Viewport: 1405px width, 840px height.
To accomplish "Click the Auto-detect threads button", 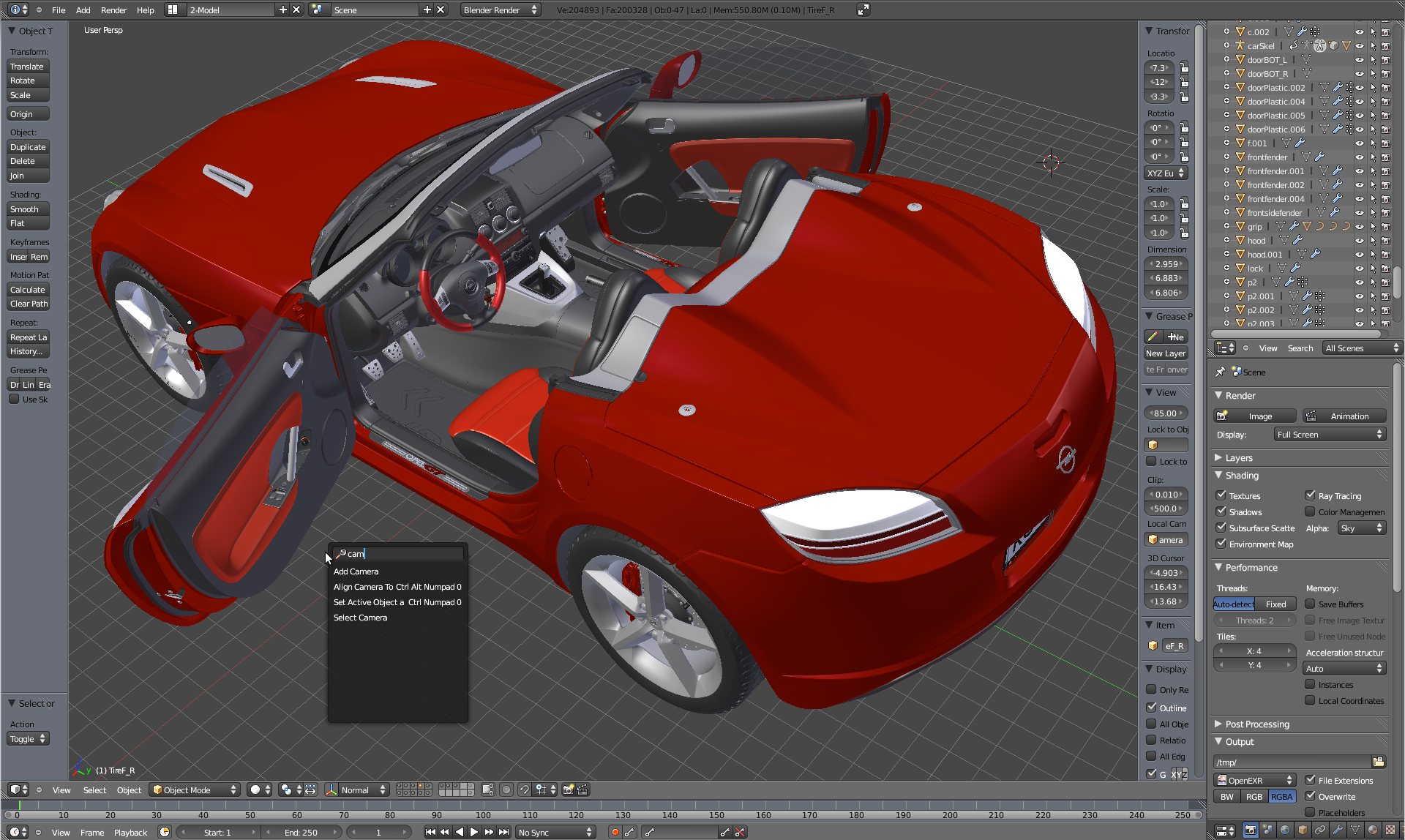I will tap(1233, 603).
